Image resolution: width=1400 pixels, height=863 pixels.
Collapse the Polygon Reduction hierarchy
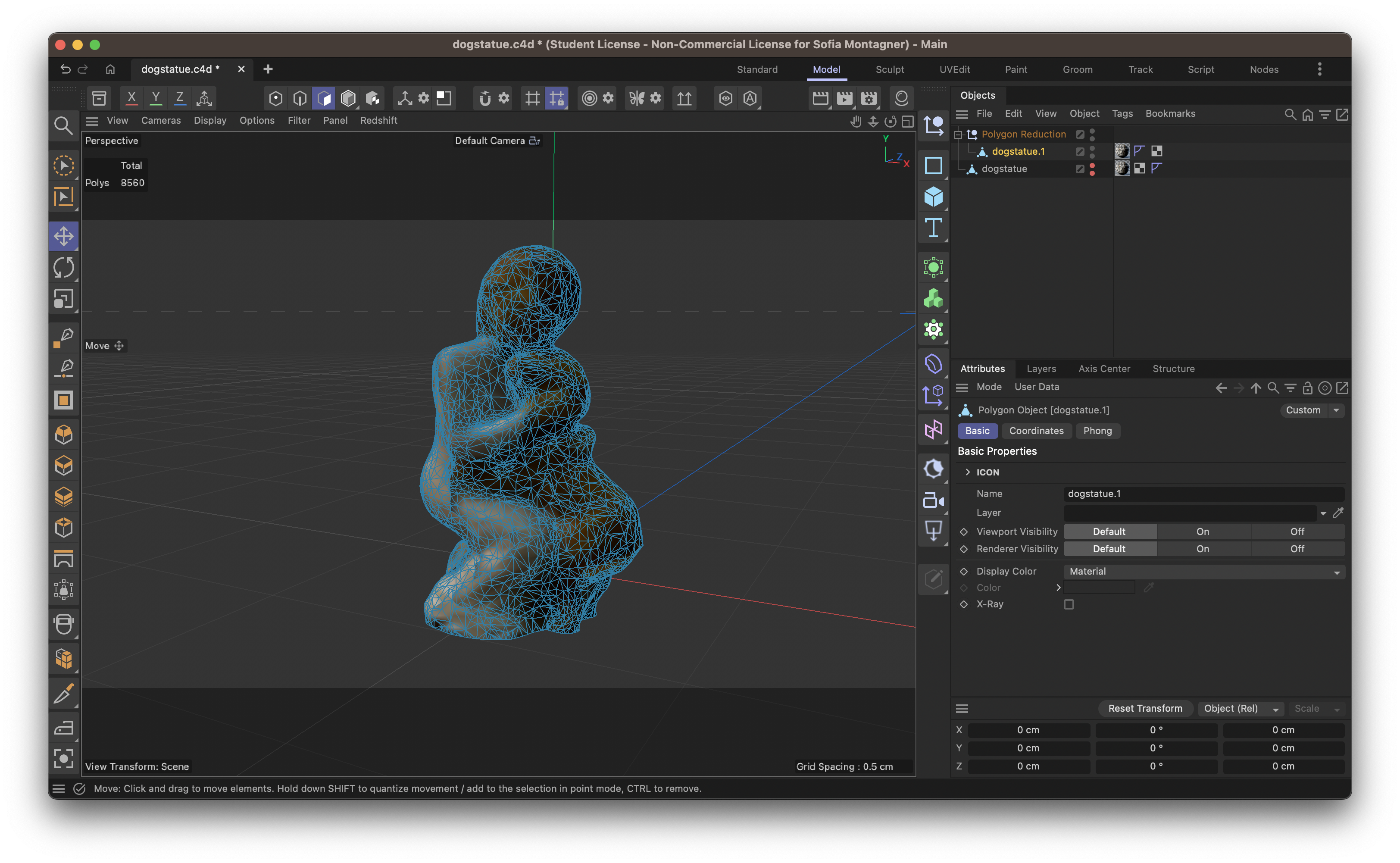[x=958, y=134]
